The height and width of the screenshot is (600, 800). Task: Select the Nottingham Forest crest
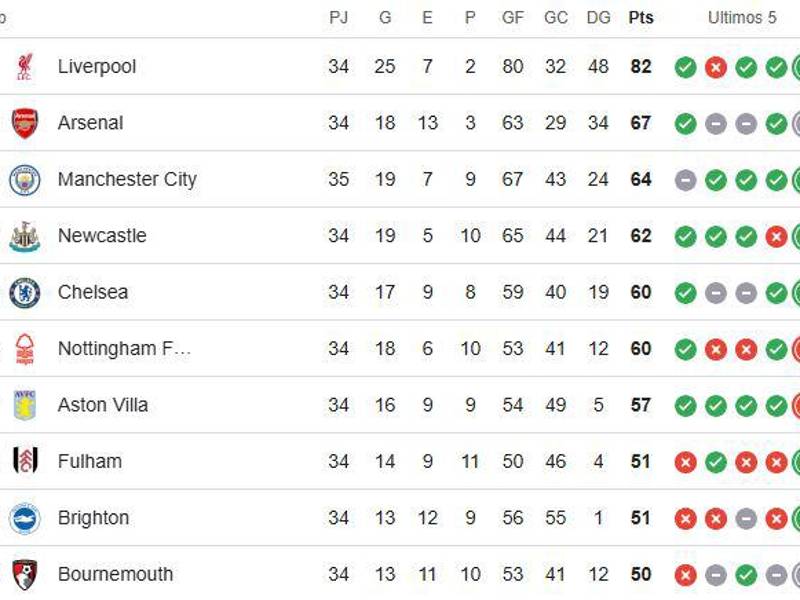click(x=25, y=348)
